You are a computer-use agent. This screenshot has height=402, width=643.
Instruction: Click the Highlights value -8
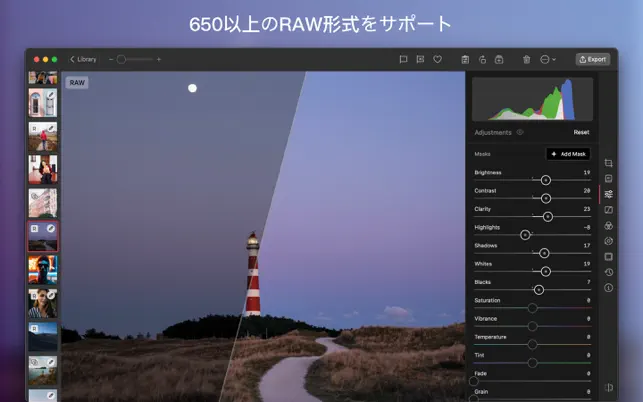[587, 227]
